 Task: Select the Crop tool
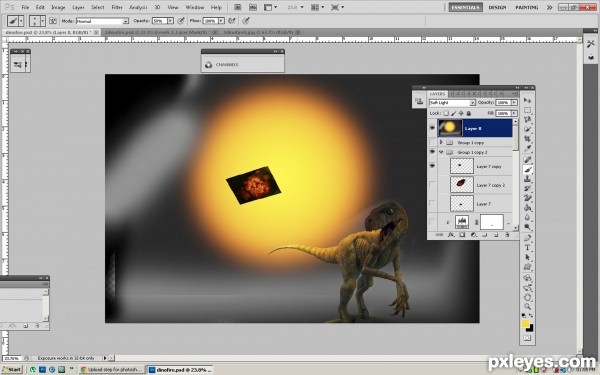tap(527, 139)
